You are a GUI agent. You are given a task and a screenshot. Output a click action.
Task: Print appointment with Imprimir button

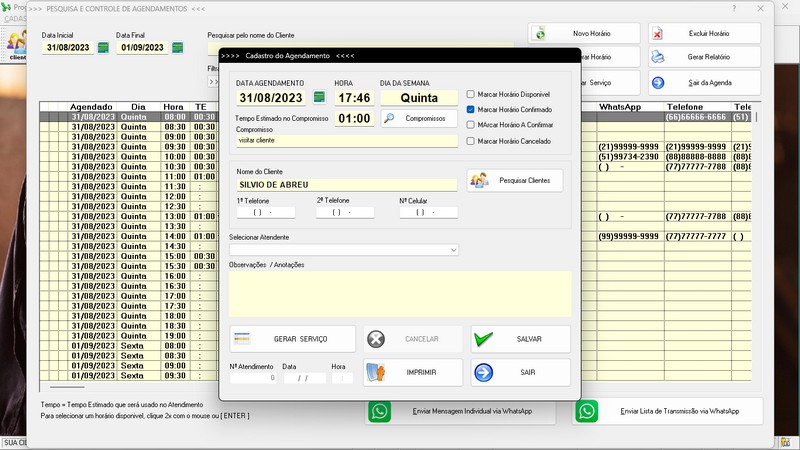413,372
